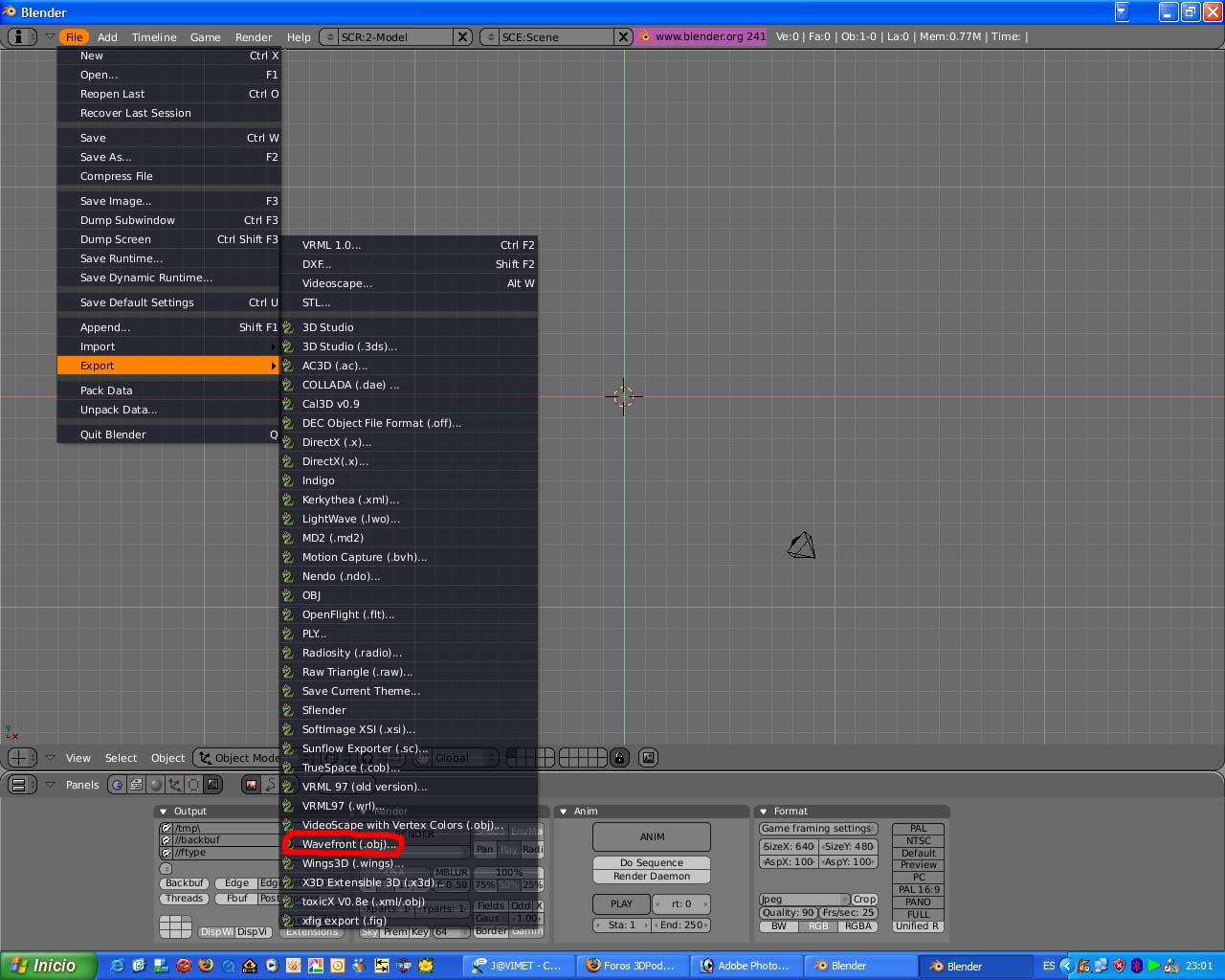Collapse the Panels header triangle
1225x980 pixels.
coord(50,785)
